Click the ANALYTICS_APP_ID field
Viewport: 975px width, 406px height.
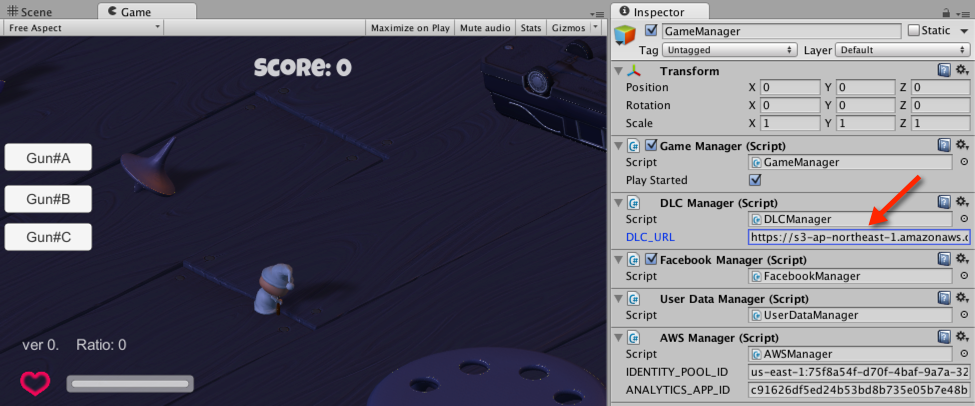click(x=859, y=390)
